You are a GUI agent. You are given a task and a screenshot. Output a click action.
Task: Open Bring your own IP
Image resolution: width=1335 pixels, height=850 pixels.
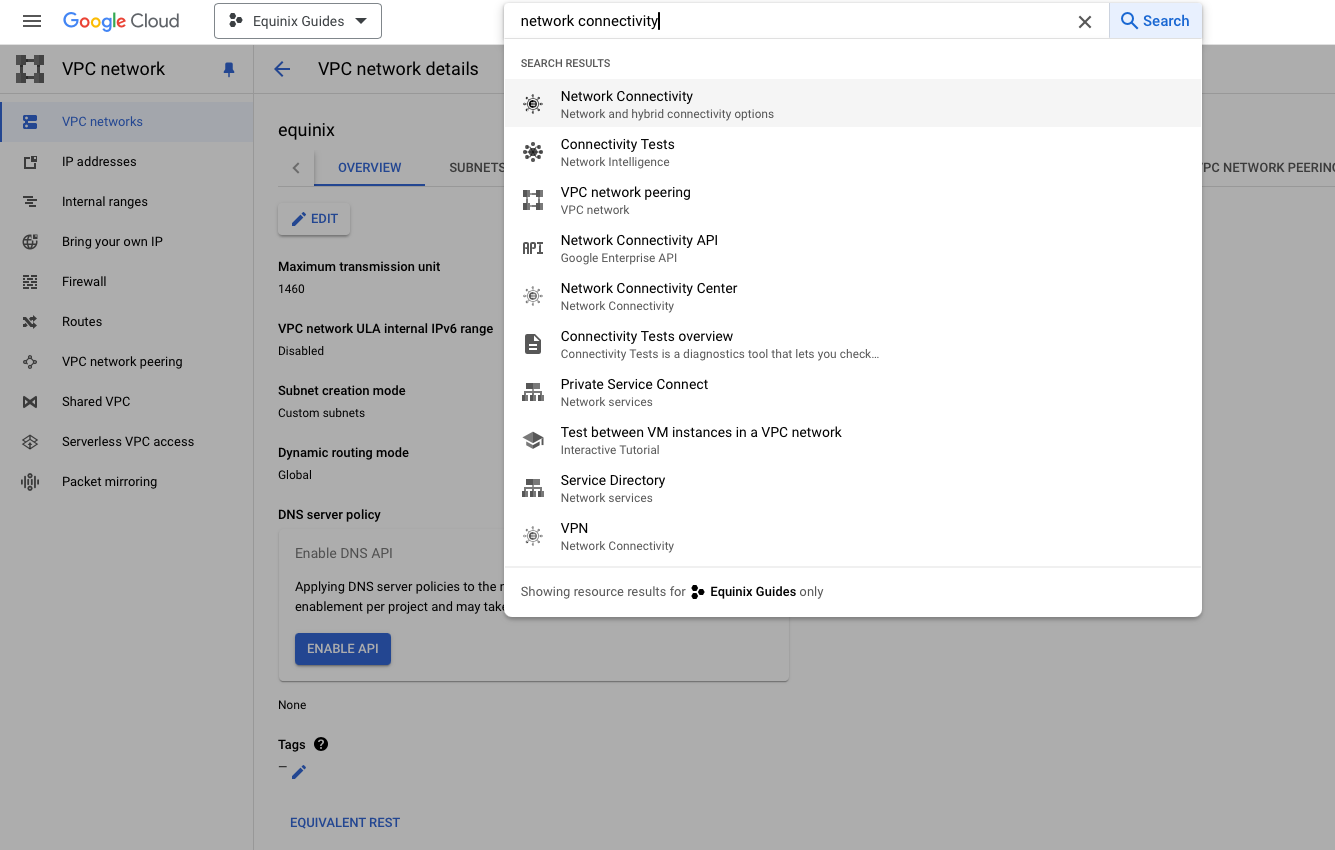coord(126,241)
